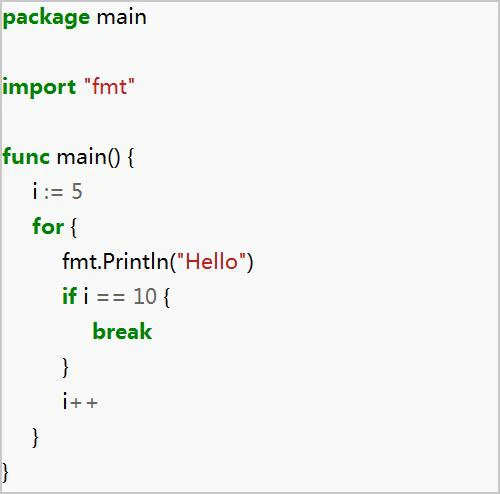Click the opening brace after for
The image size is (500, 494).
[73, 227]
